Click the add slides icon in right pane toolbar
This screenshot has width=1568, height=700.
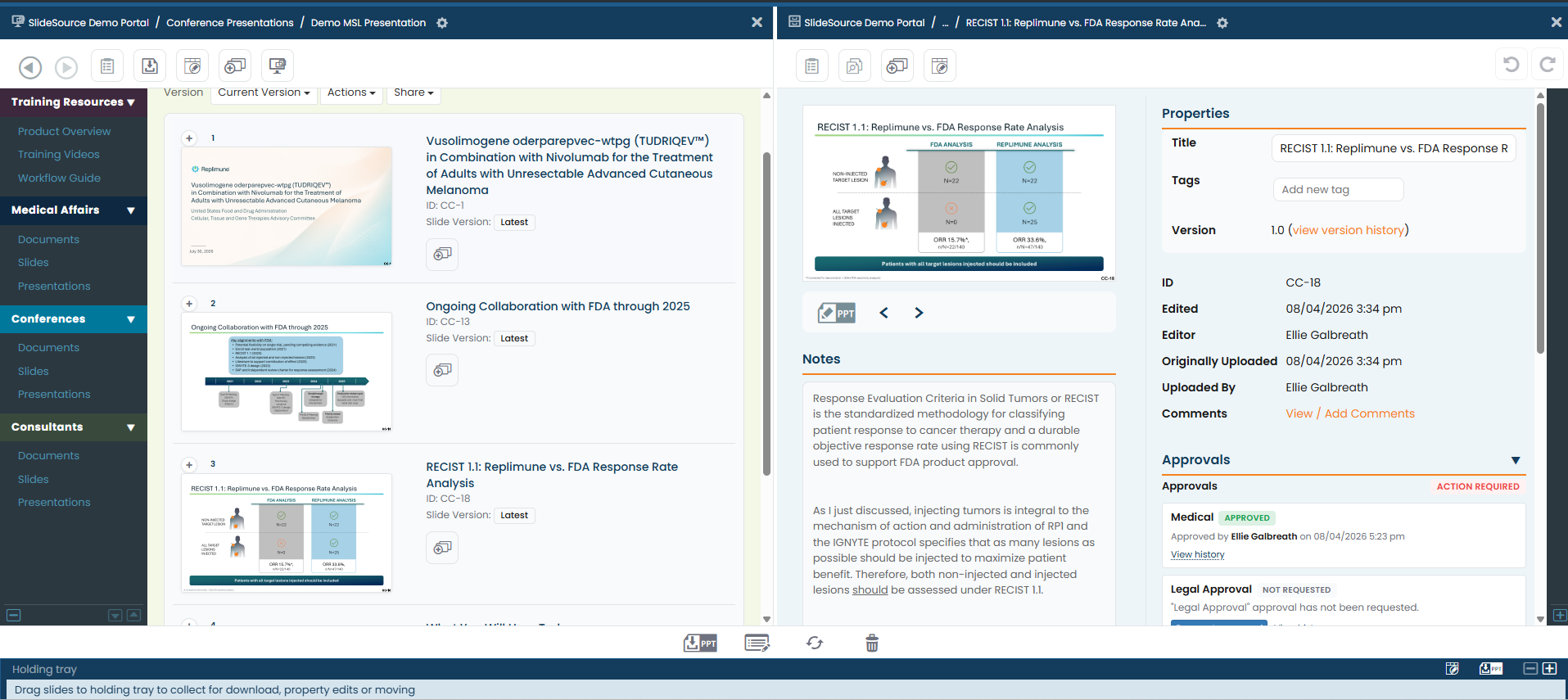[x=897, y=66]
